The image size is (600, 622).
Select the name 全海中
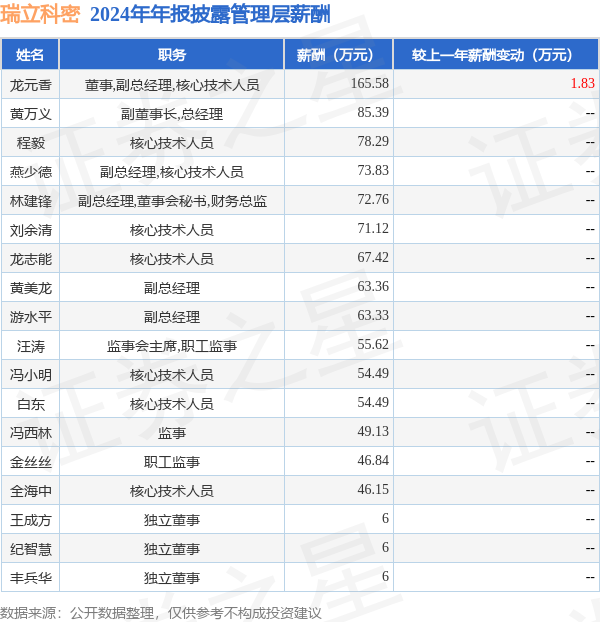(31, 491)
